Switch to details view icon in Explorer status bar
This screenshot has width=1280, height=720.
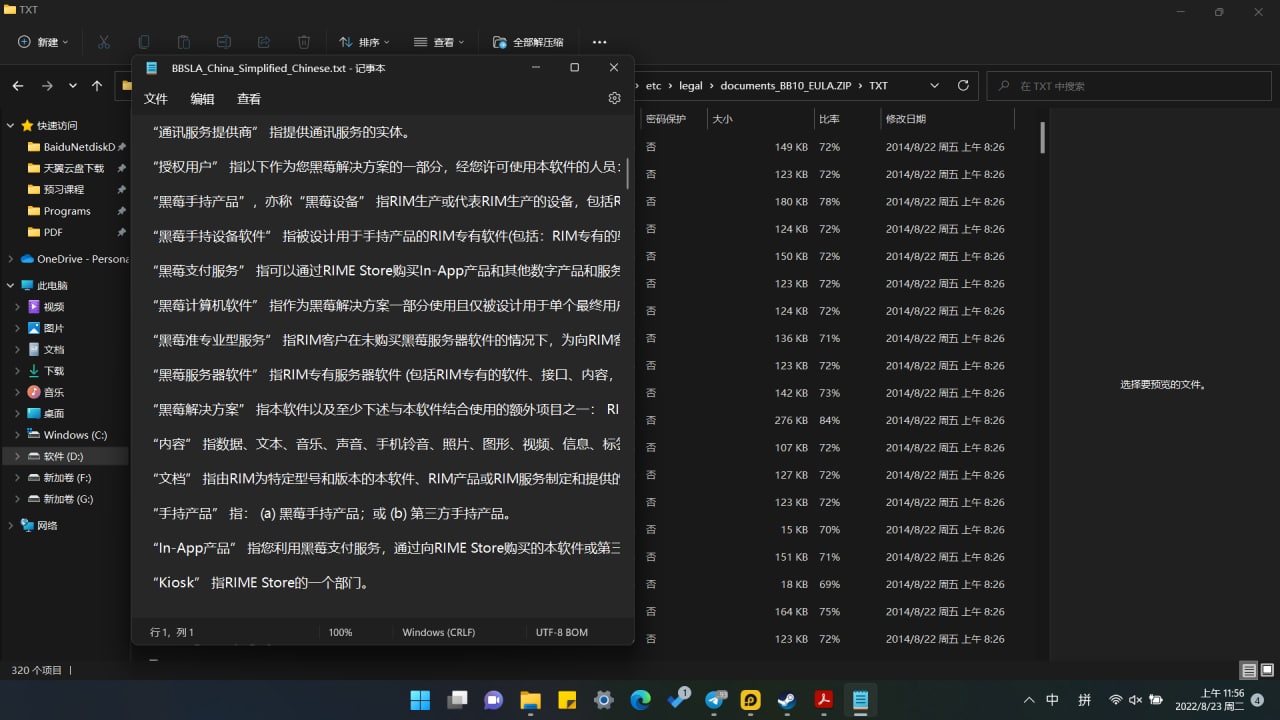point(1249,670)
